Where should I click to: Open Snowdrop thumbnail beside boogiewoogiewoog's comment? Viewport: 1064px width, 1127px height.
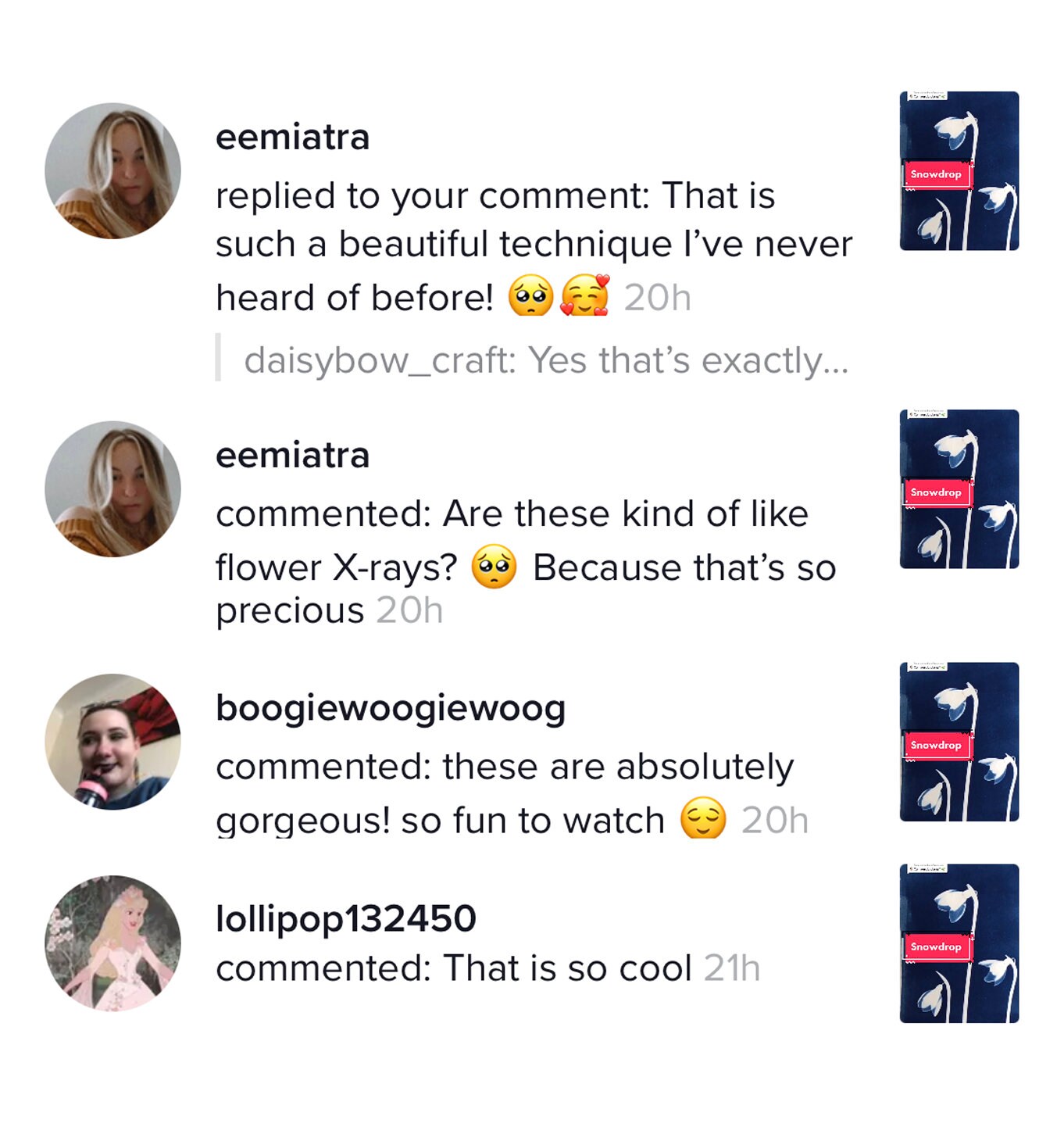(x=959, y=742)
